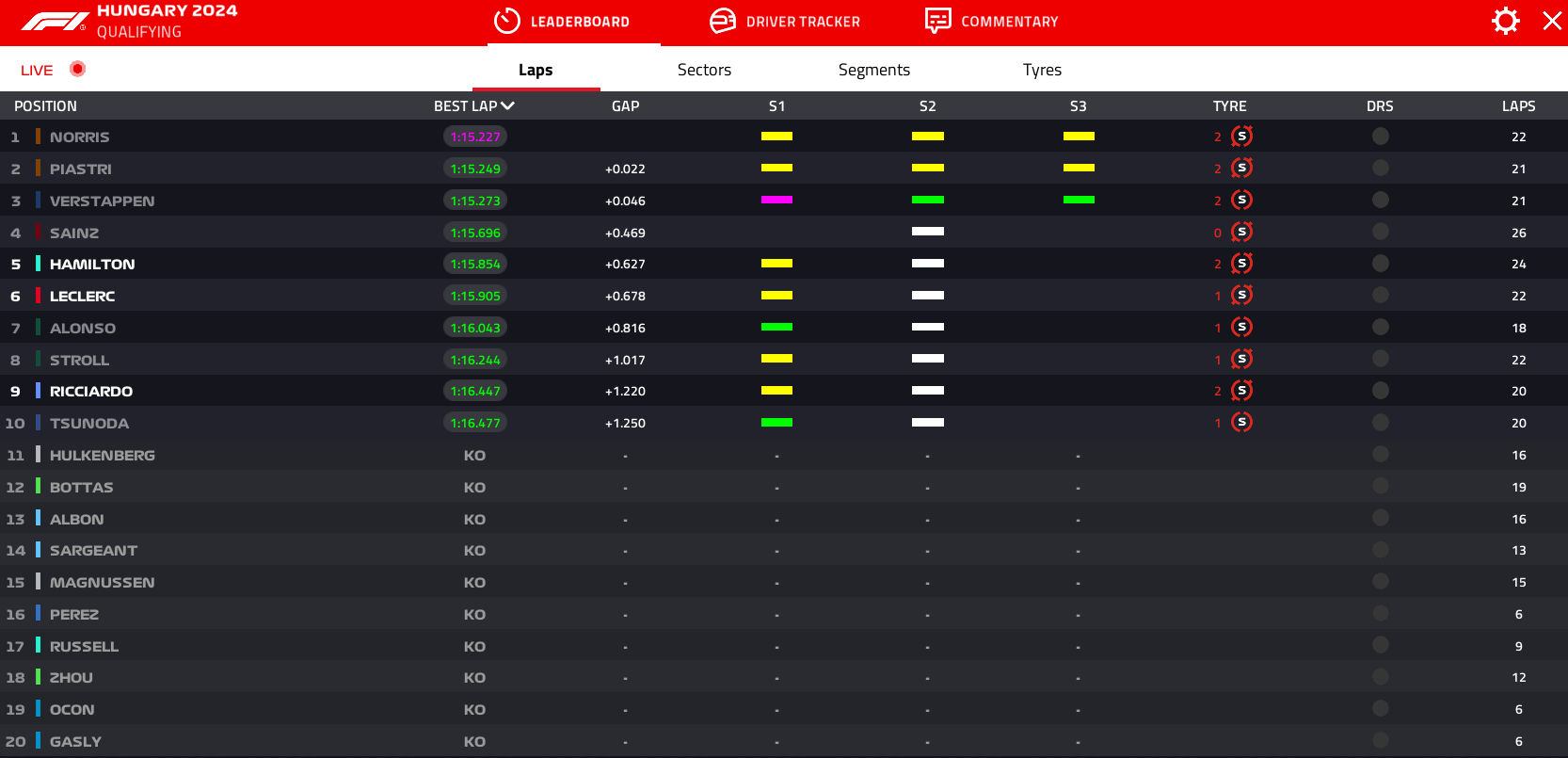The height and width of the screenshot is (758, 1568).
Task: Click the F1 logo
Action: (x=55, y=21)
